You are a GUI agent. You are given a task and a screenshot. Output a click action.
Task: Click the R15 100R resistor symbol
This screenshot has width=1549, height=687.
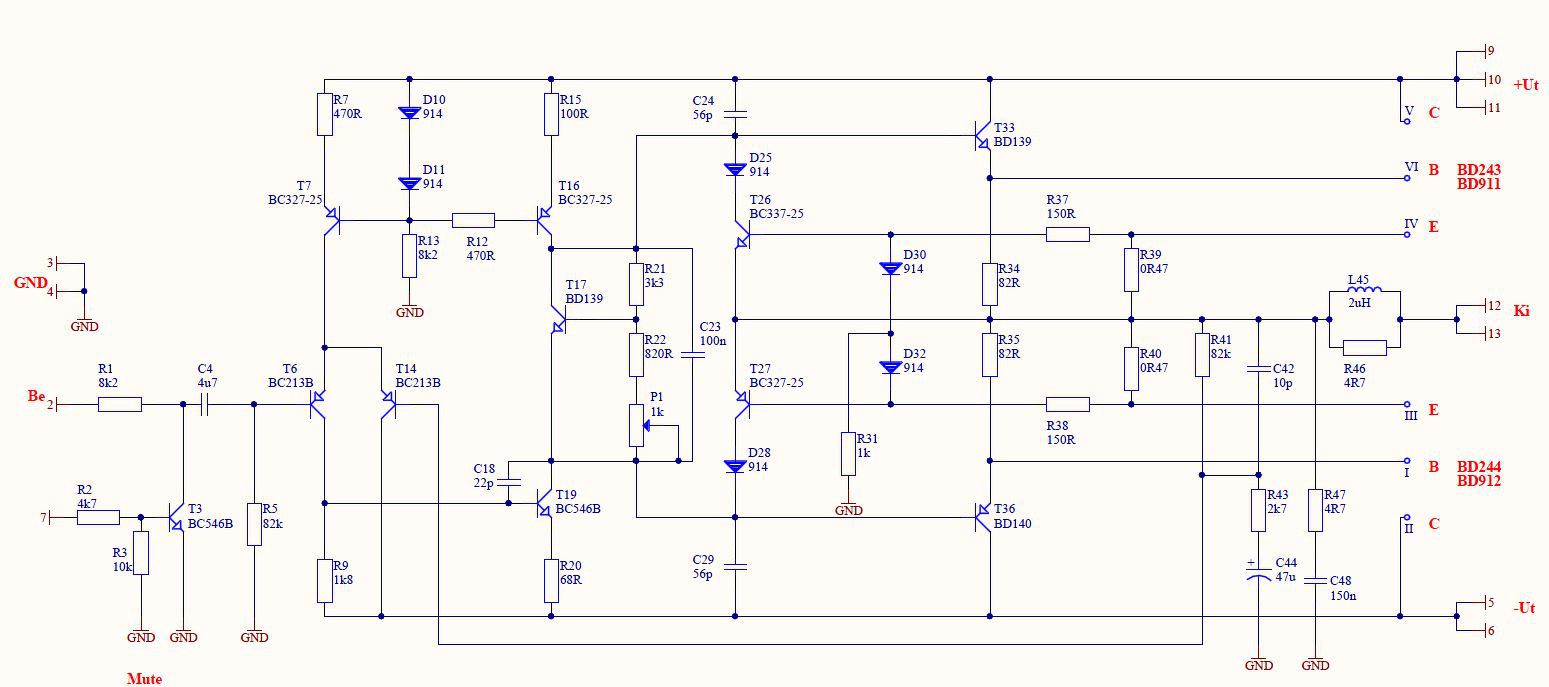(550, 114)
